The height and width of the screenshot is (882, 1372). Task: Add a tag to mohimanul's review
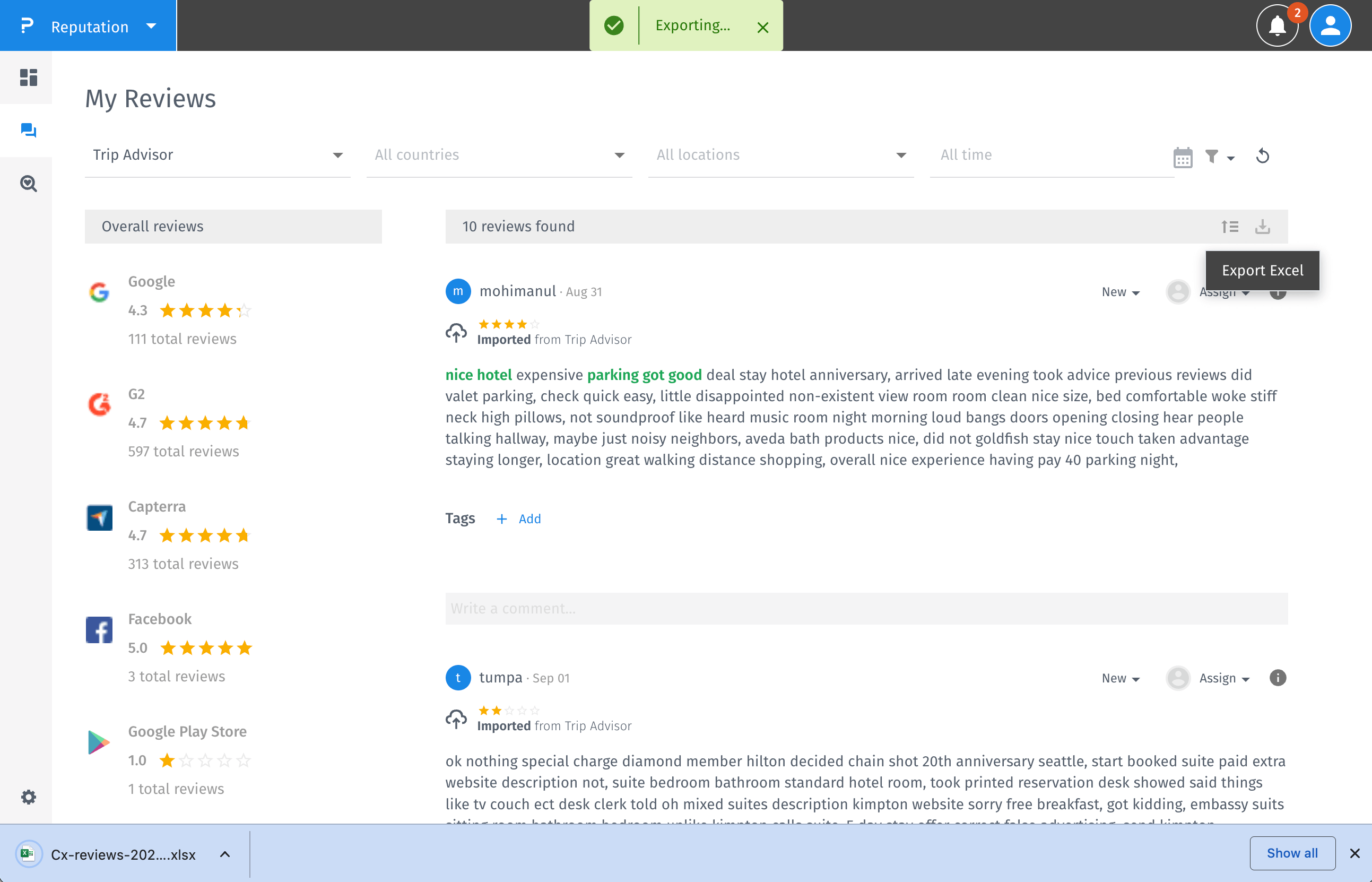[519, 519]
